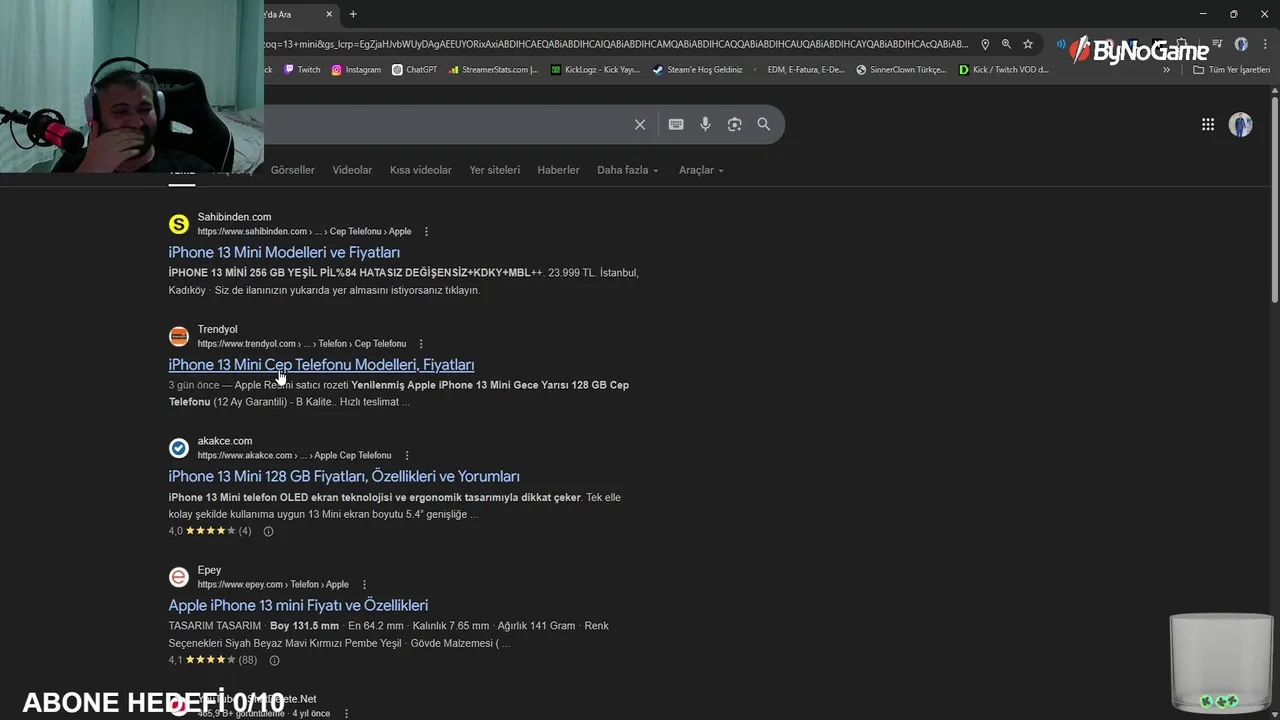Click info icon beside Epey 4,1 rating
The width and height of the screenshot is (1280, 720).
(274, 660)
